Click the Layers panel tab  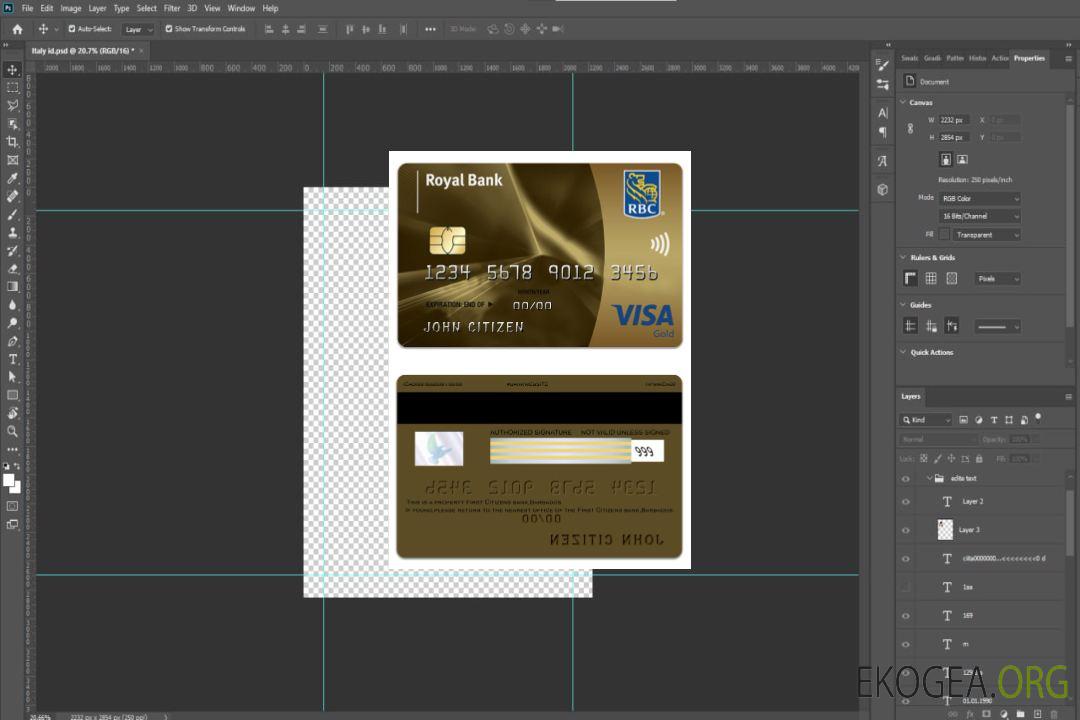(x=911, y=396)
